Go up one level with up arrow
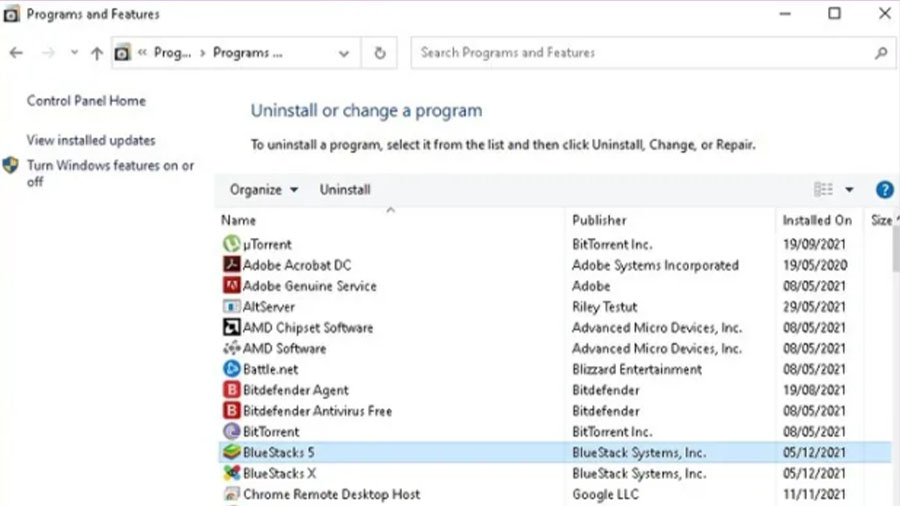Viewport: 900px width, 506px height. coord(96,53)
